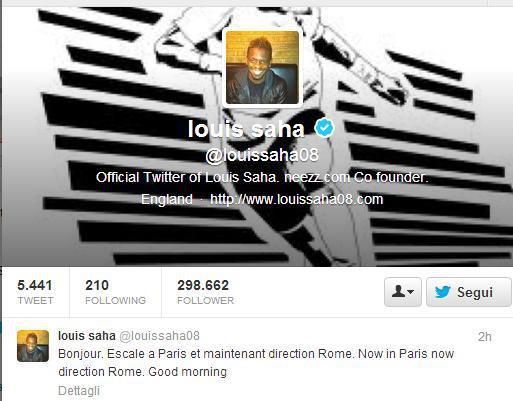The height and width of the screenshot is (401, 513).
Task: Click the 2h tweet timestamp
Action: tap(485, 337)
